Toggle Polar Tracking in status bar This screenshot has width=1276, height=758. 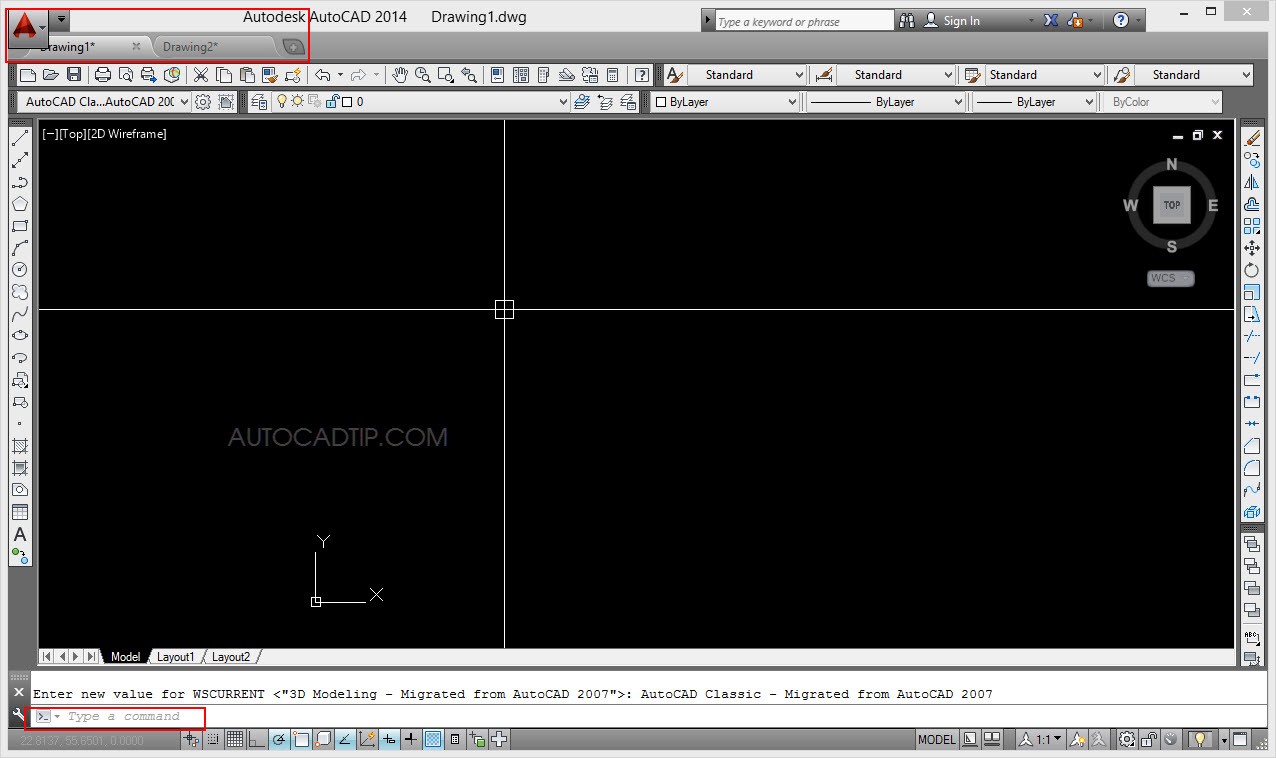coord(278,740)
